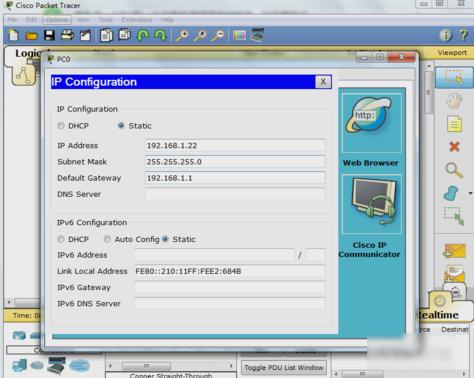Open the polygon tool dropdown arrow
The image size is (474, 378).
(x=470, y=193)
